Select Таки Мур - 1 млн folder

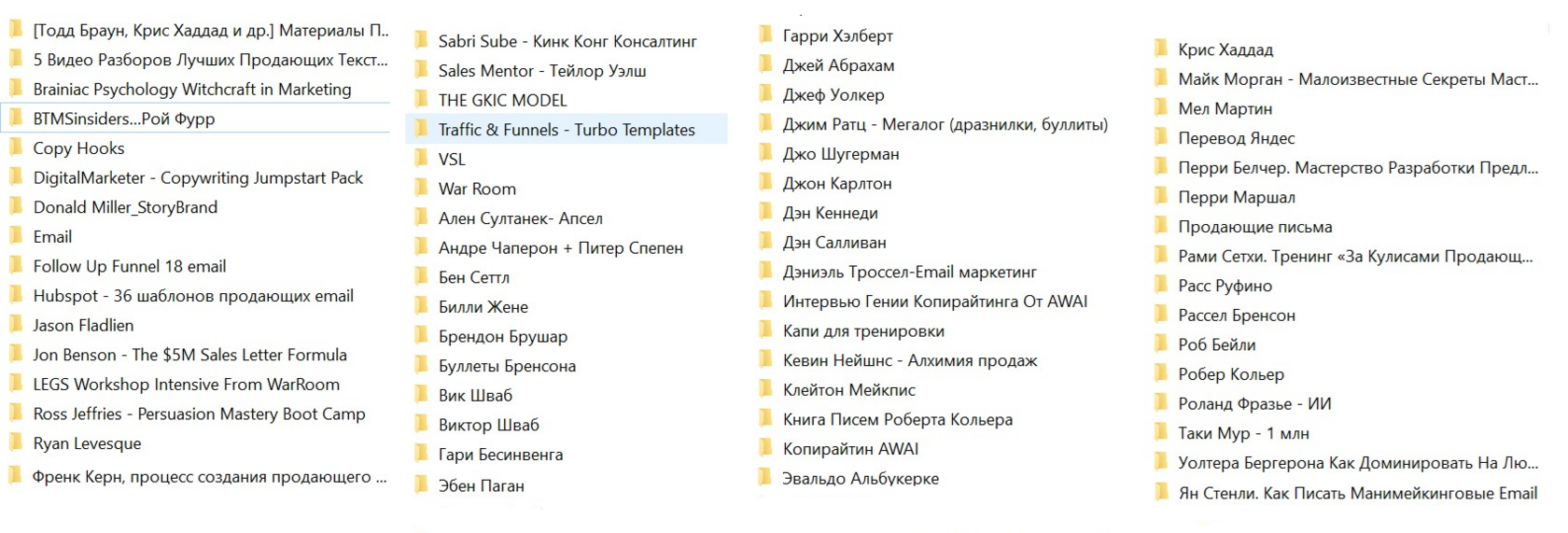tap(1244, 433)
